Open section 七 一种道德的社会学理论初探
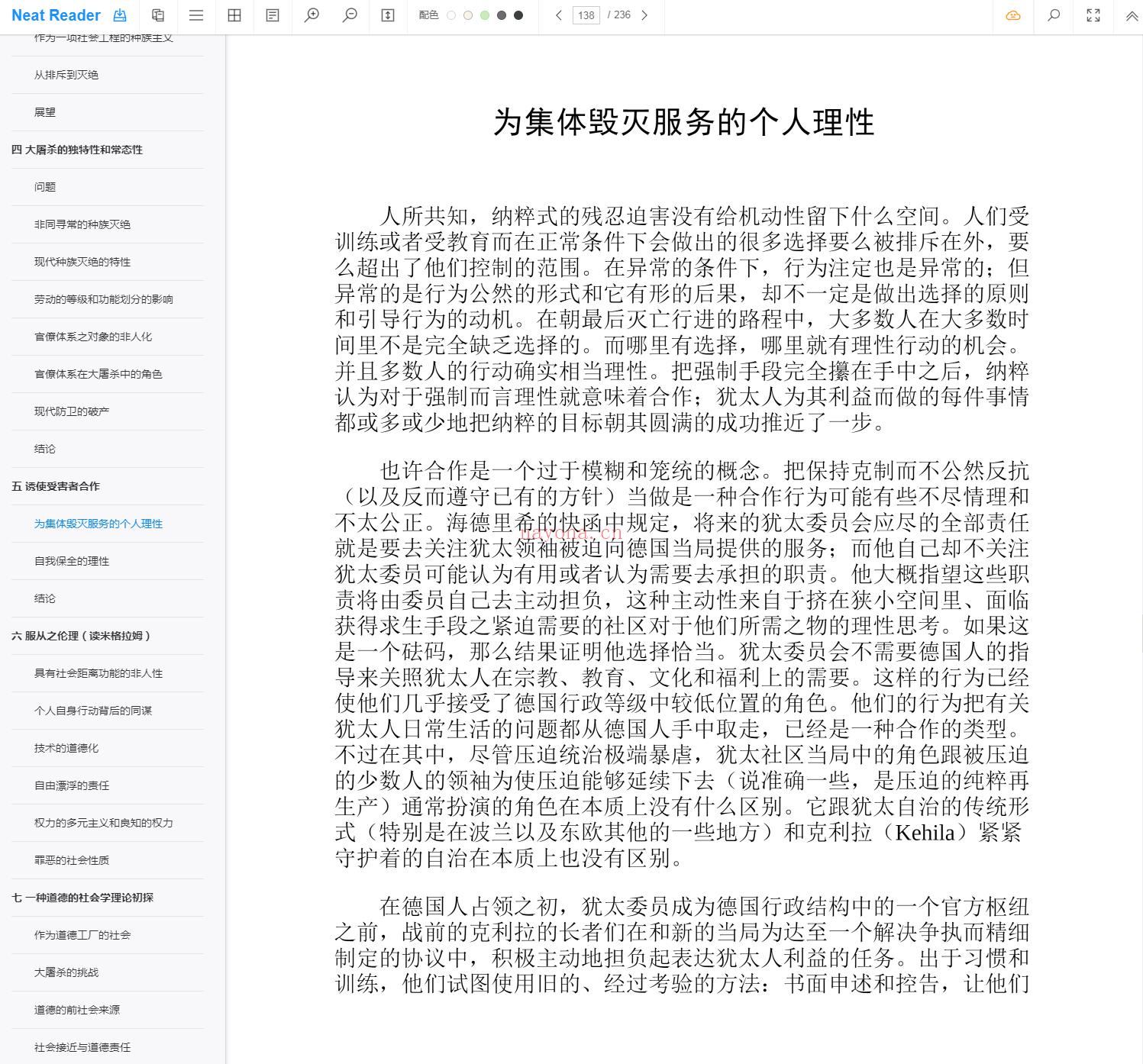Screen dimensions: 1143x1064 82,898
